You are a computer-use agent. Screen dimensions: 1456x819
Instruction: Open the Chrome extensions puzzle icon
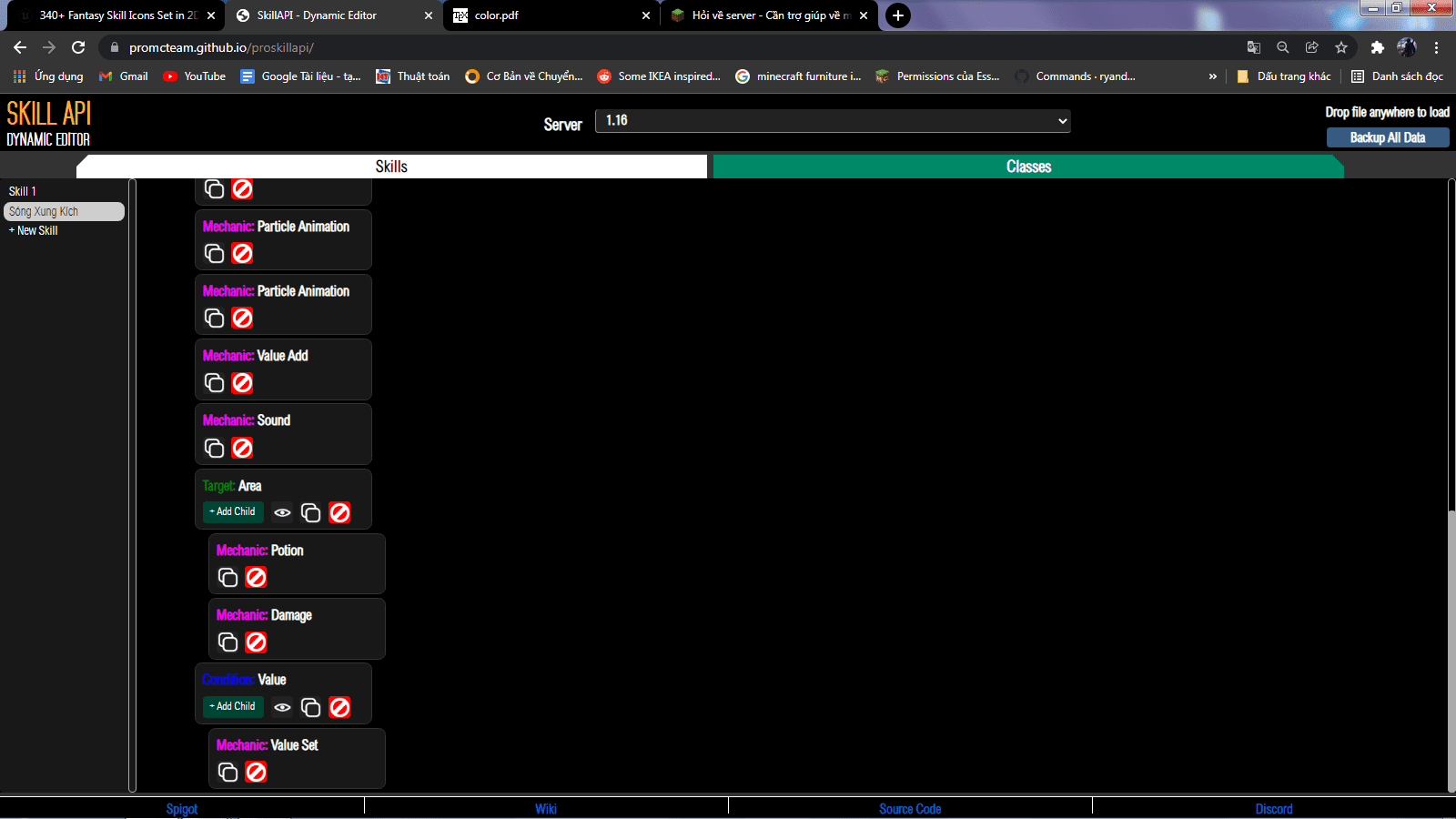1378,47
